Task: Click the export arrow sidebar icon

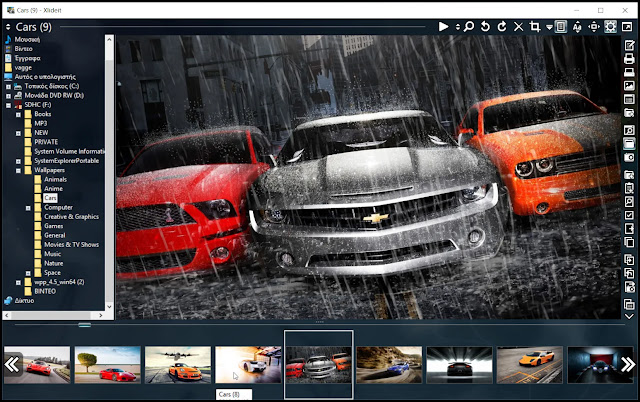Action: (629, 229)
